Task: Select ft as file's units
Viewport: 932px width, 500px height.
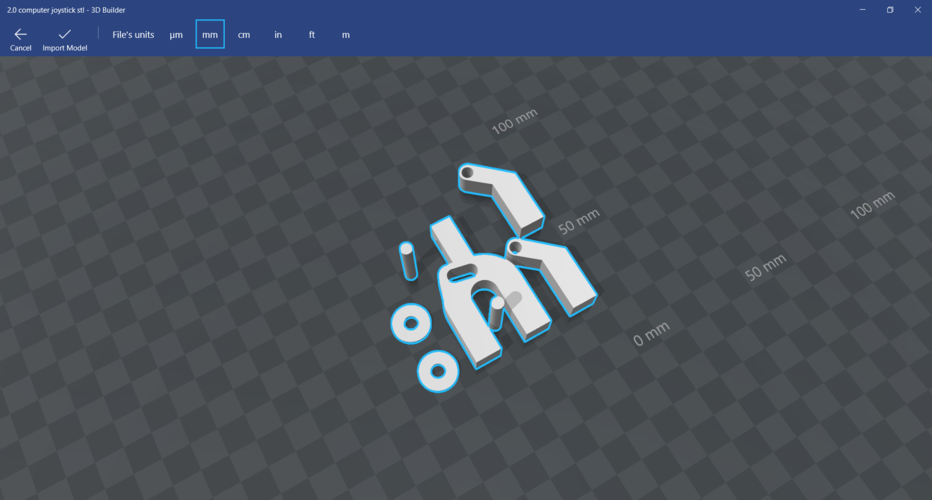Action: [x=311, y=34]
